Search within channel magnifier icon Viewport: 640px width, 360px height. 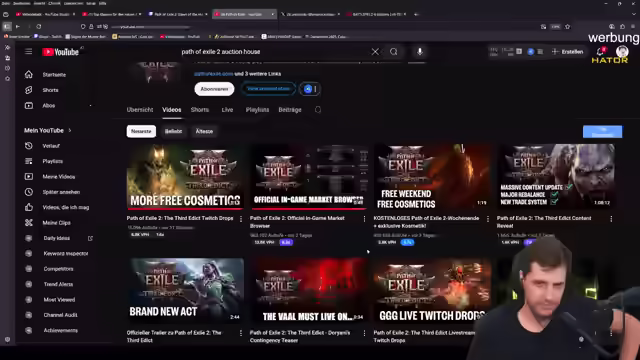coord(318,110)
